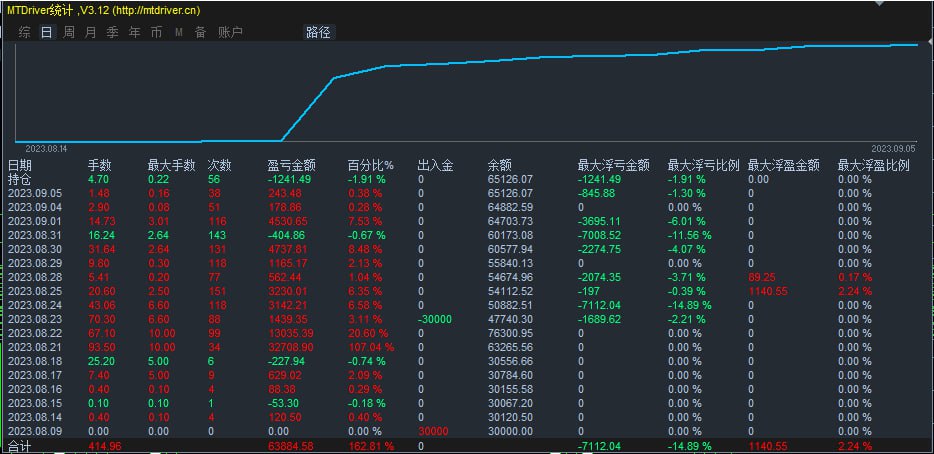Viewport: 934px width, 454px height.
Task: Click the 手数 column header
Action: [x=99, y=166]
